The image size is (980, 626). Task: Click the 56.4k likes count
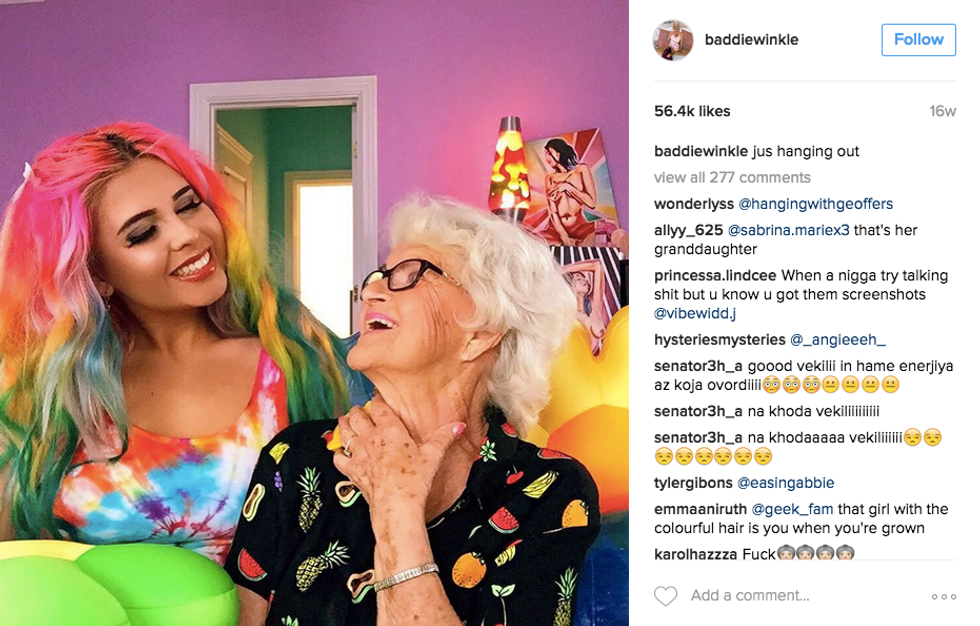click(x=692, y=111)
